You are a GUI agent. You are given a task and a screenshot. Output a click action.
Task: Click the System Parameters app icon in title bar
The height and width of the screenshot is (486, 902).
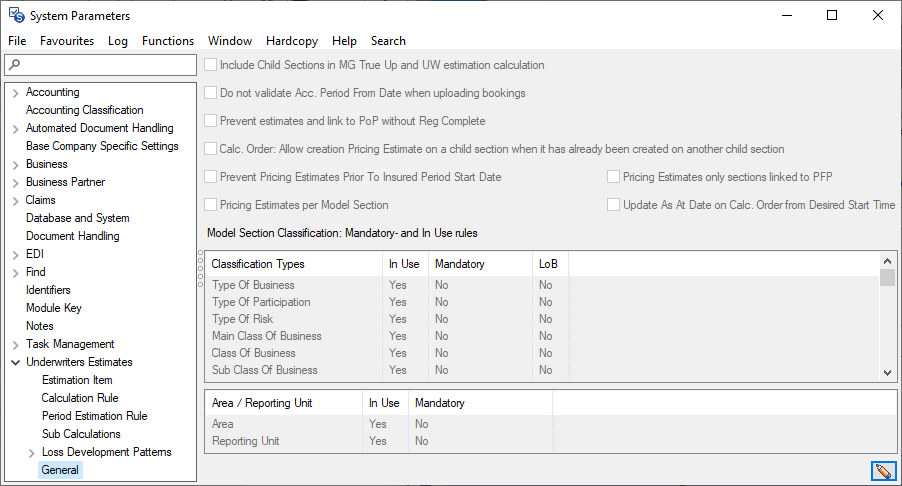tap(16, 16)
